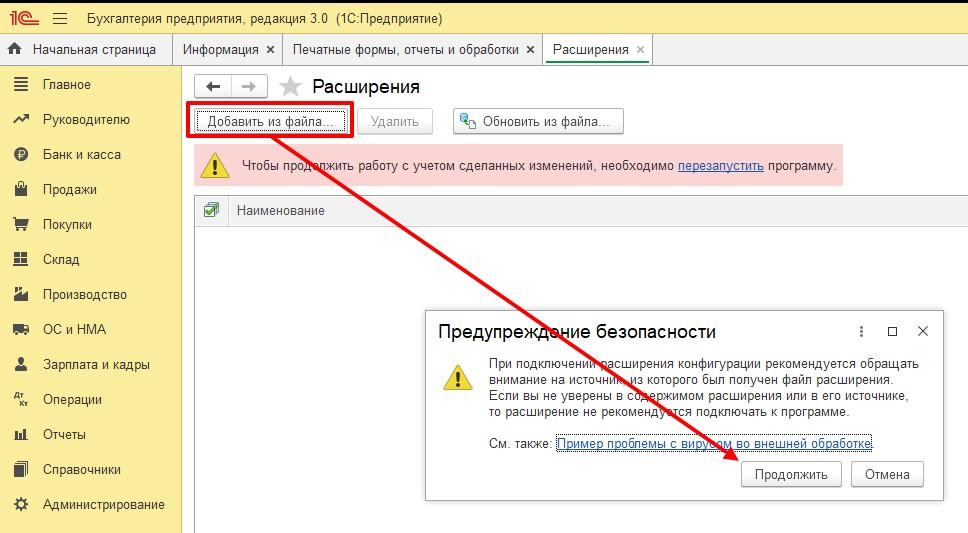The image size is (968, 533).
Task: Click the Администрирование gear icon
Action: click(21, 504)
